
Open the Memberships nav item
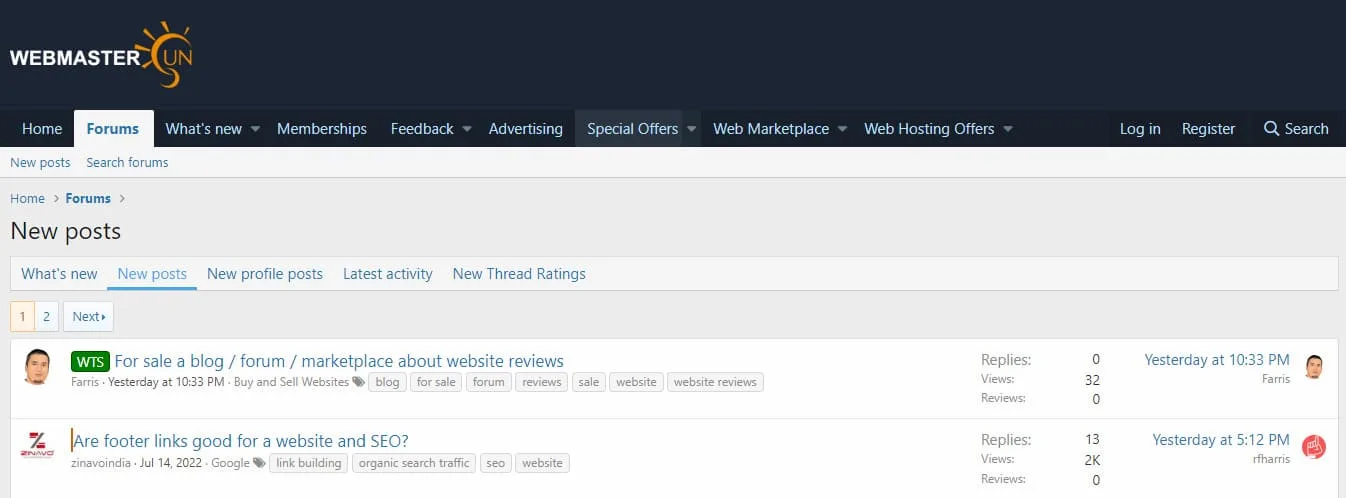click(x=322, y=129)
